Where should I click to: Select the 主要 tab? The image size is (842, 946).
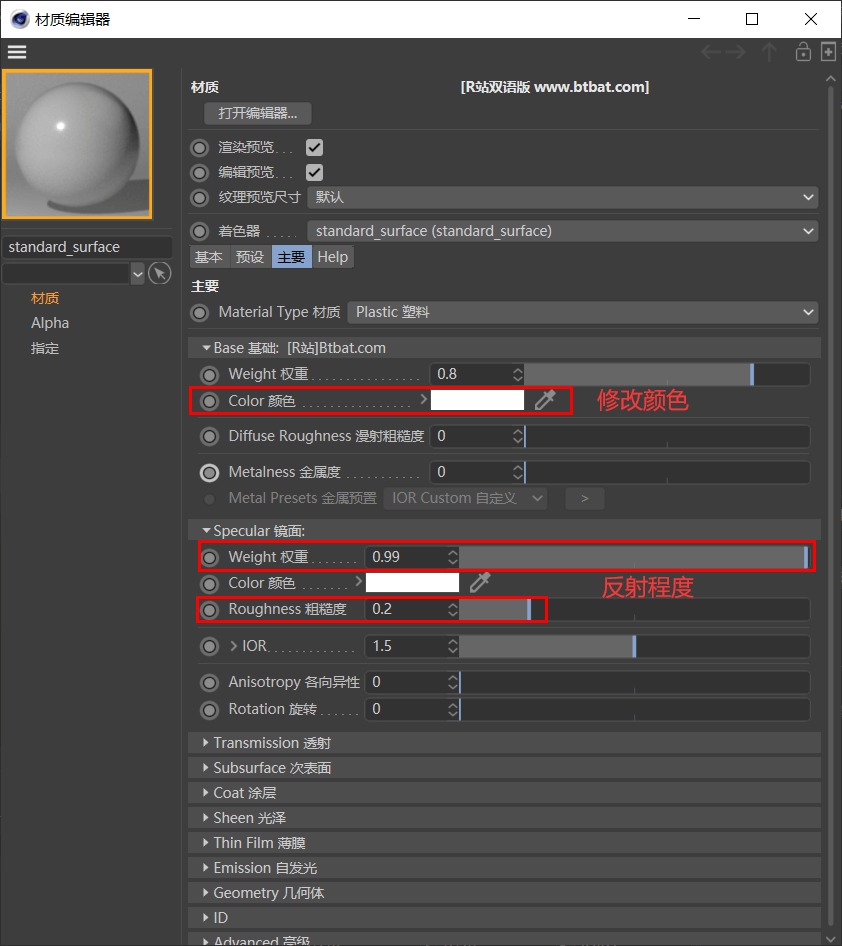click(x=291, y=257)
